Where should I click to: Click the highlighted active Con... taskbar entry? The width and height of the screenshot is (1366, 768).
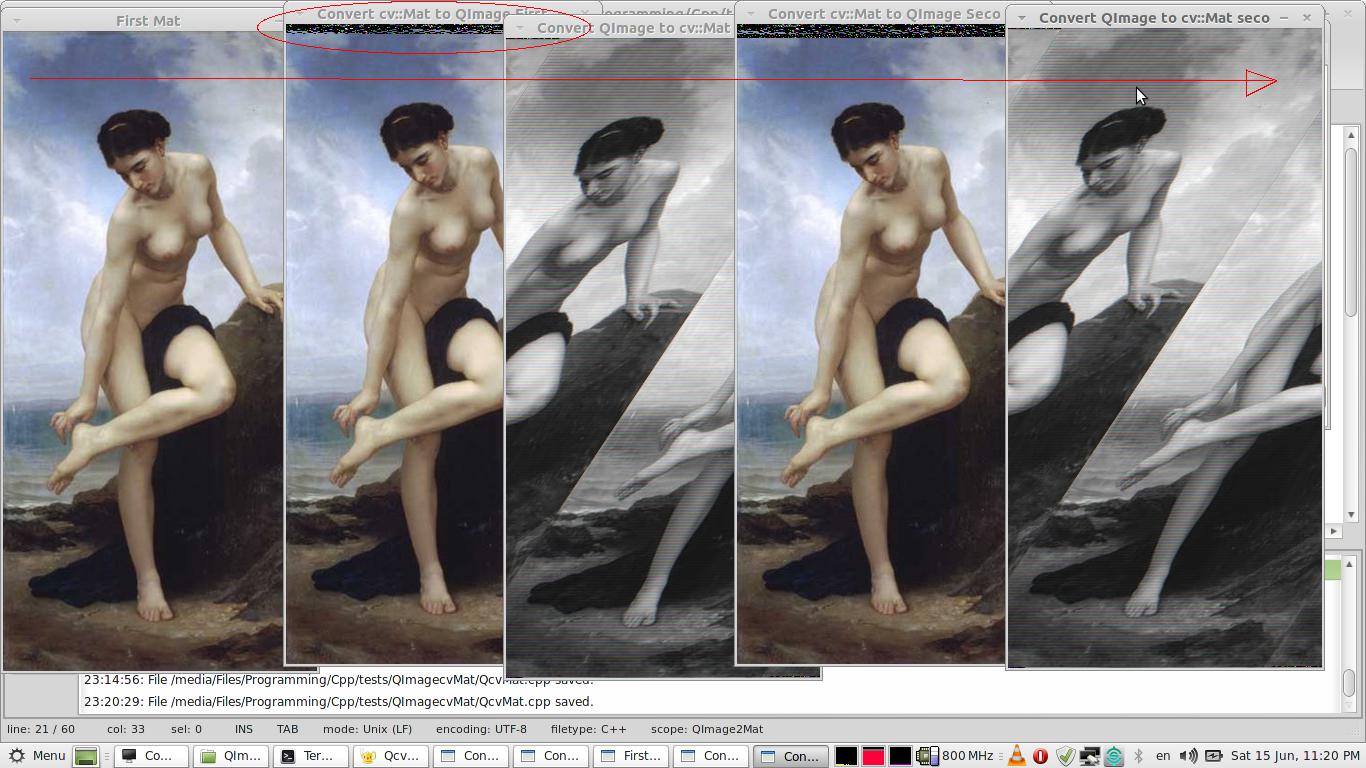click(791, 756)
